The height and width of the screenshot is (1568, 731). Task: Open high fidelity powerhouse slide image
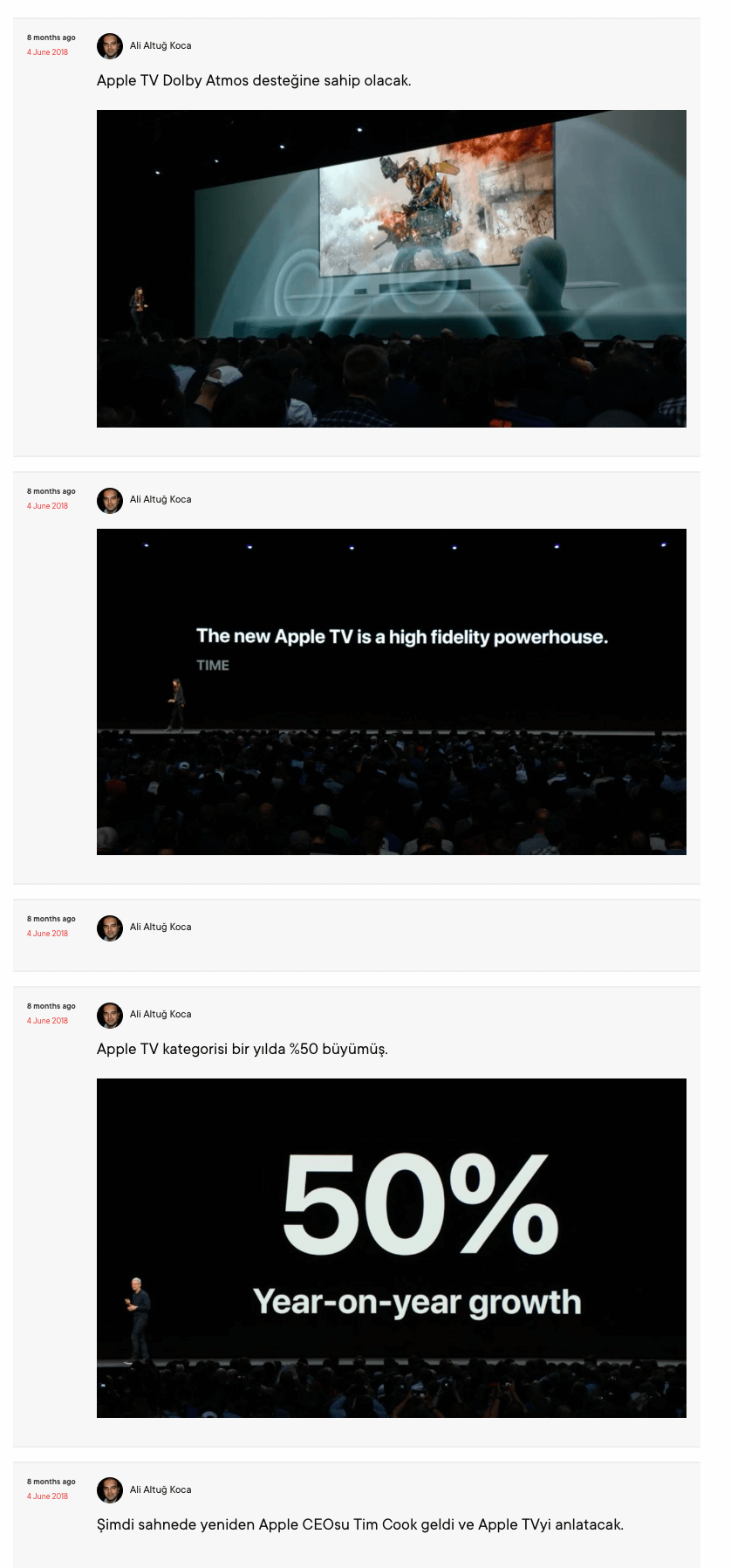pyautogui.click(x=392, y=692)
